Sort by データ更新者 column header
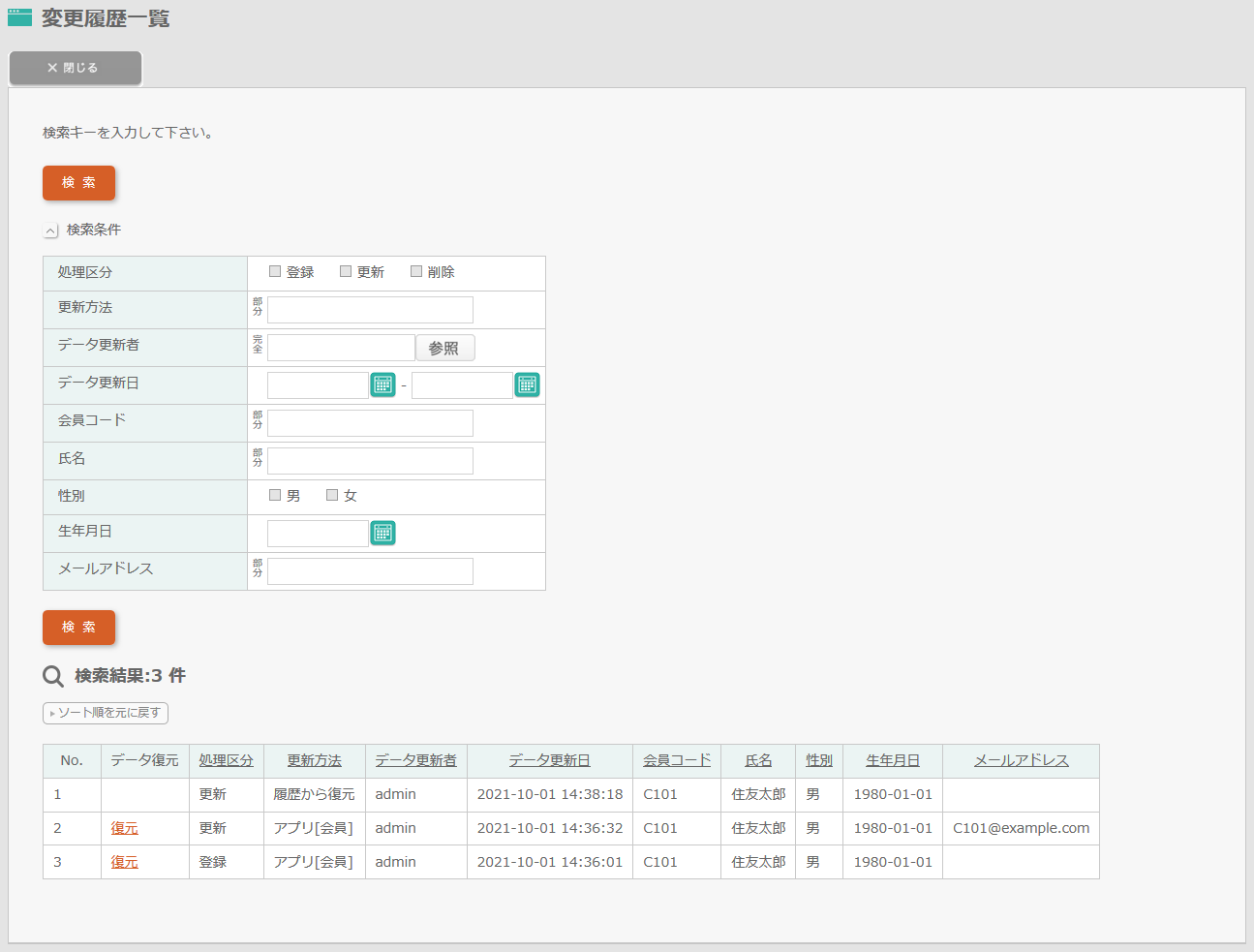 [416, 760]
